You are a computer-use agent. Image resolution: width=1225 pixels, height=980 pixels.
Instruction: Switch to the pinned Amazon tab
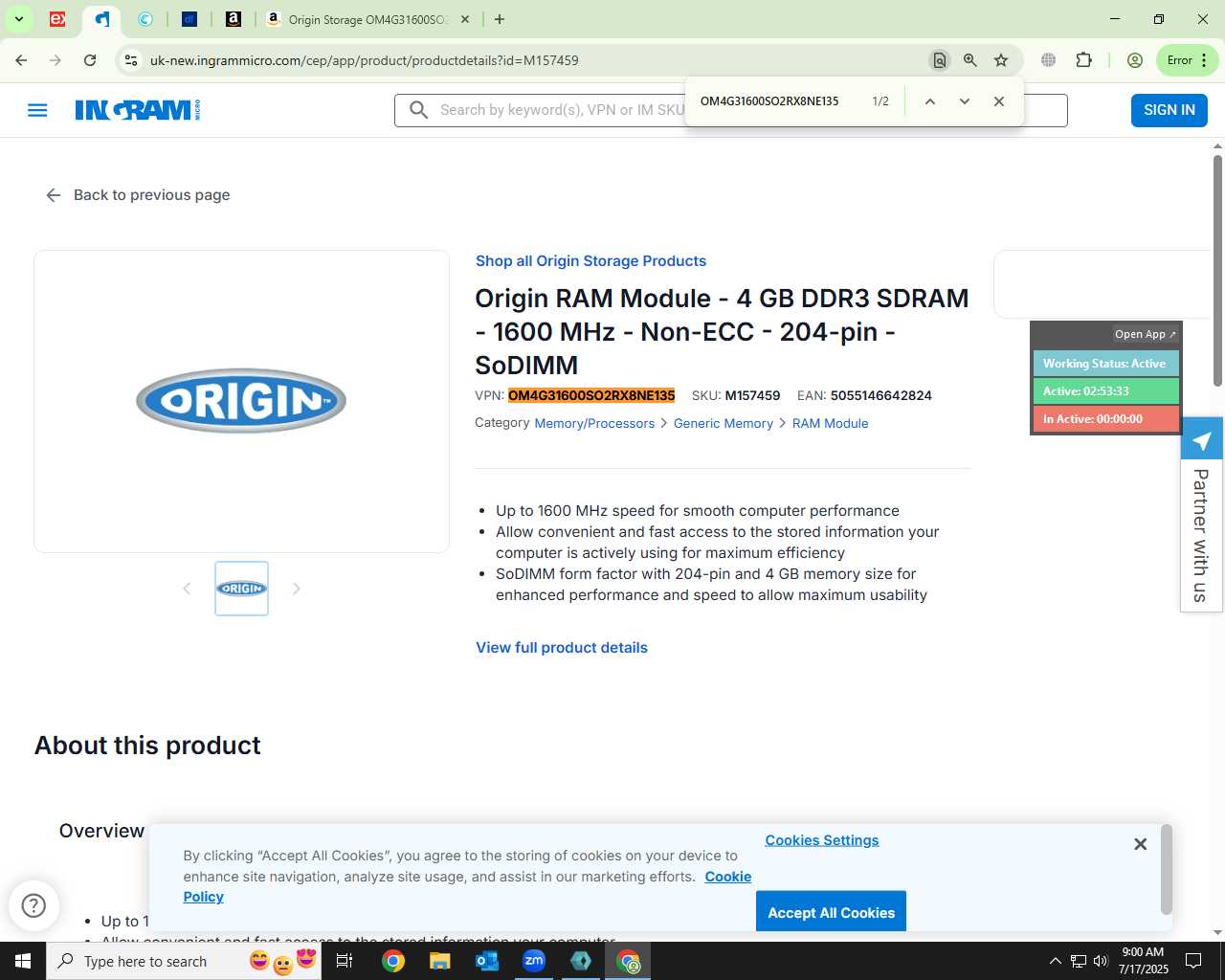click(x=234, y=19)
